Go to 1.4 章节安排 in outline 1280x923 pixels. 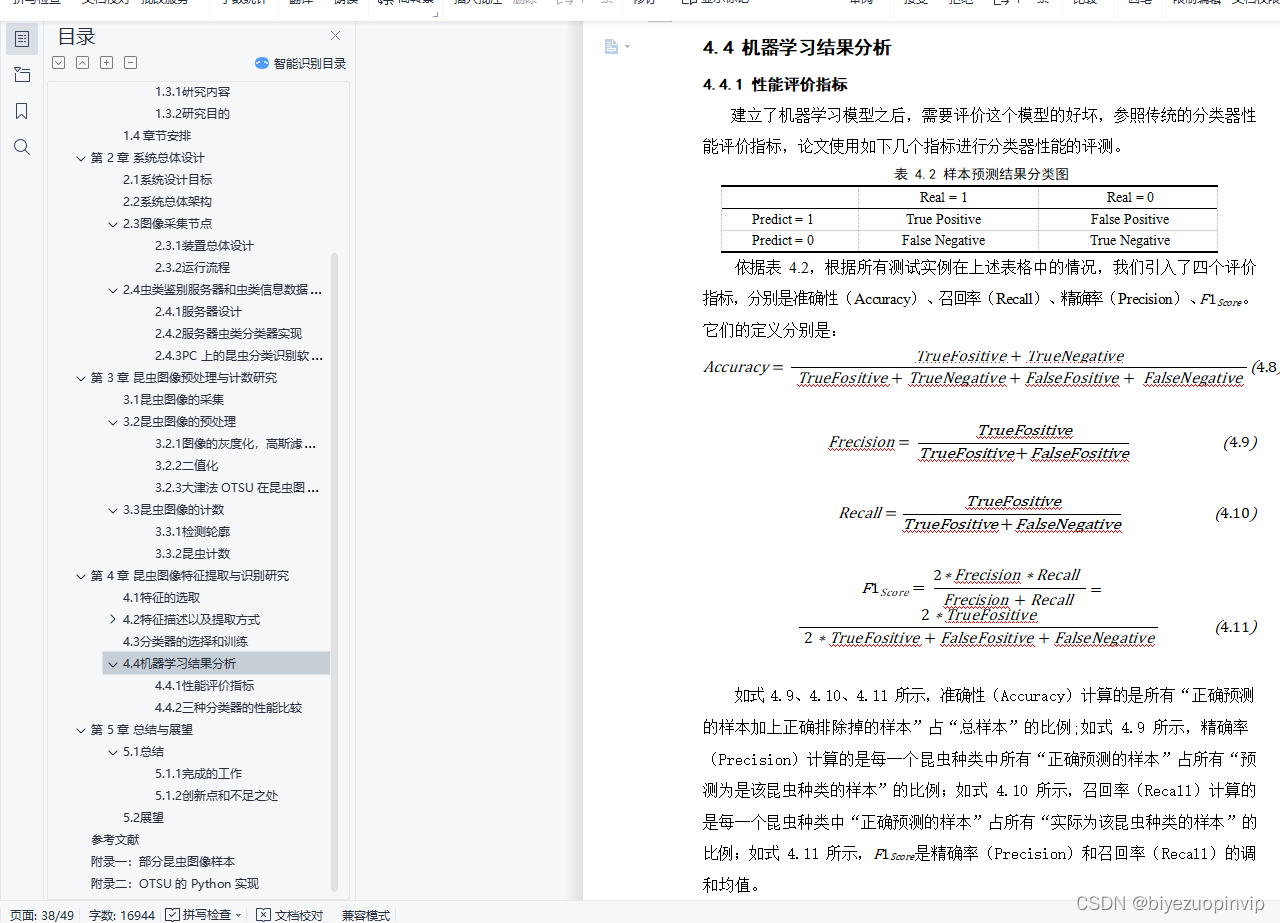[157, 136]
